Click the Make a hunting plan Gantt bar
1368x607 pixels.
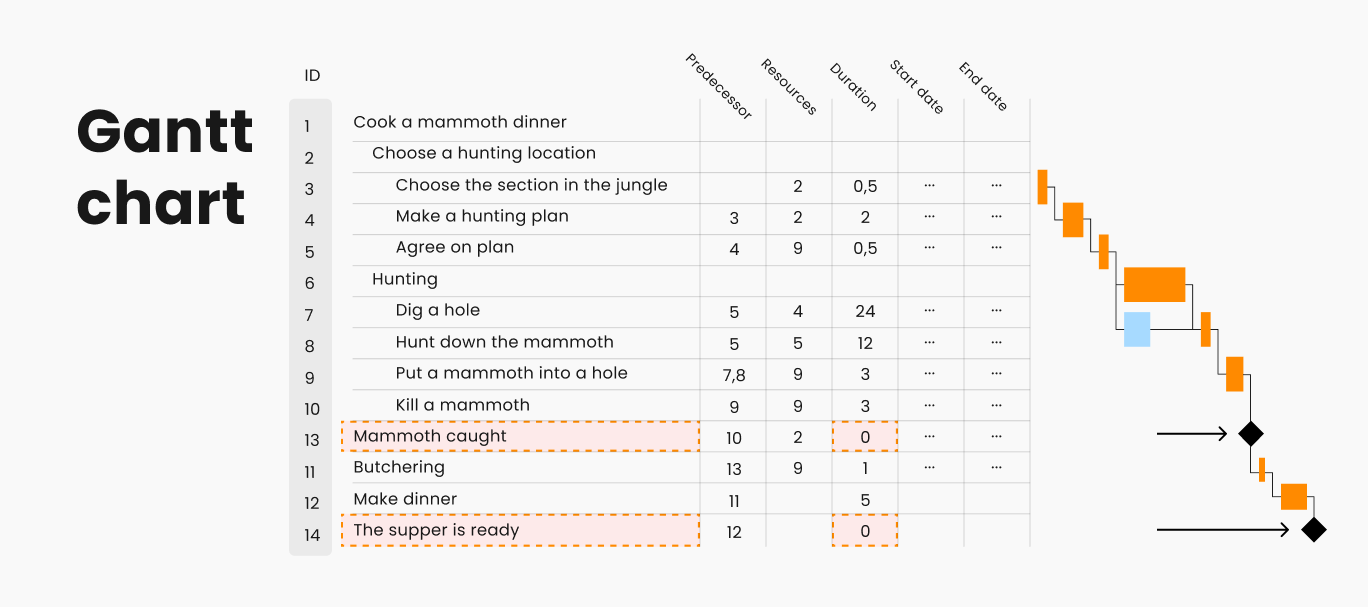[1073, 220]
